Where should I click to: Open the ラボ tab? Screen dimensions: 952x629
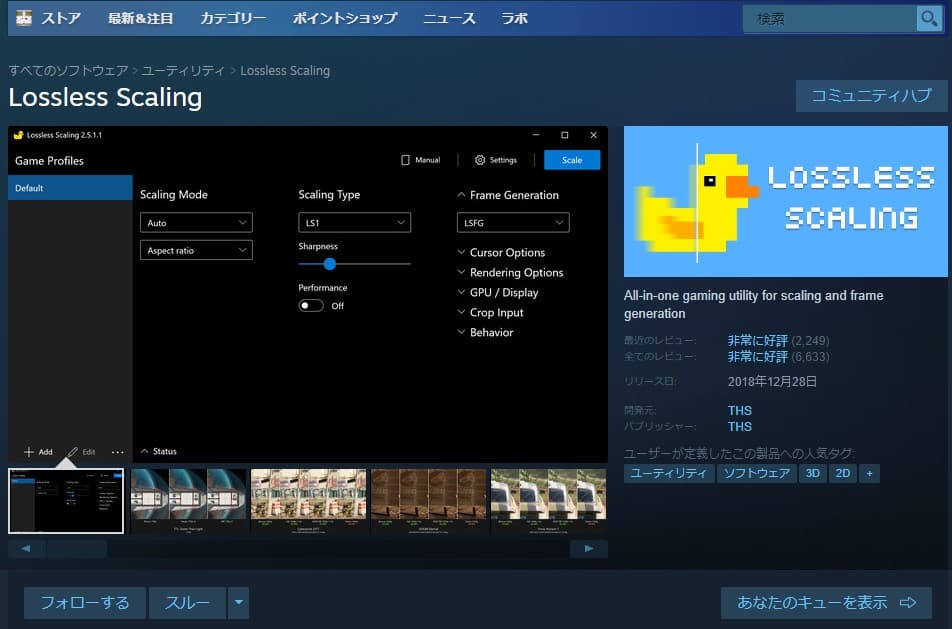click(515, 18)
